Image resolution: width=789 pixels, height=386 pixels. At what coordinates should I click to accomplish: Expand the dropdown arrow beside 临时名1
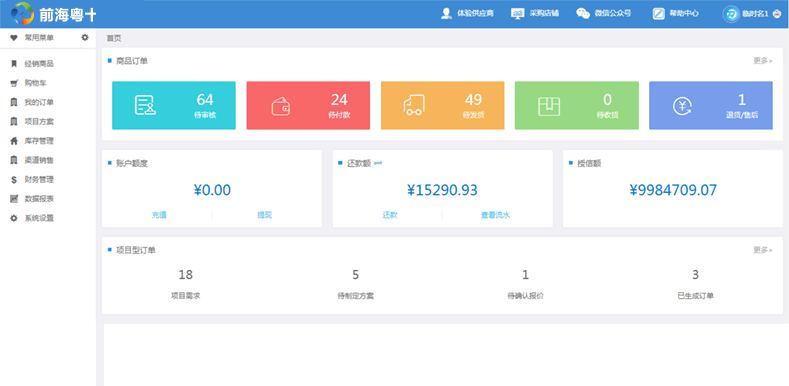click(x=776, y=14)
